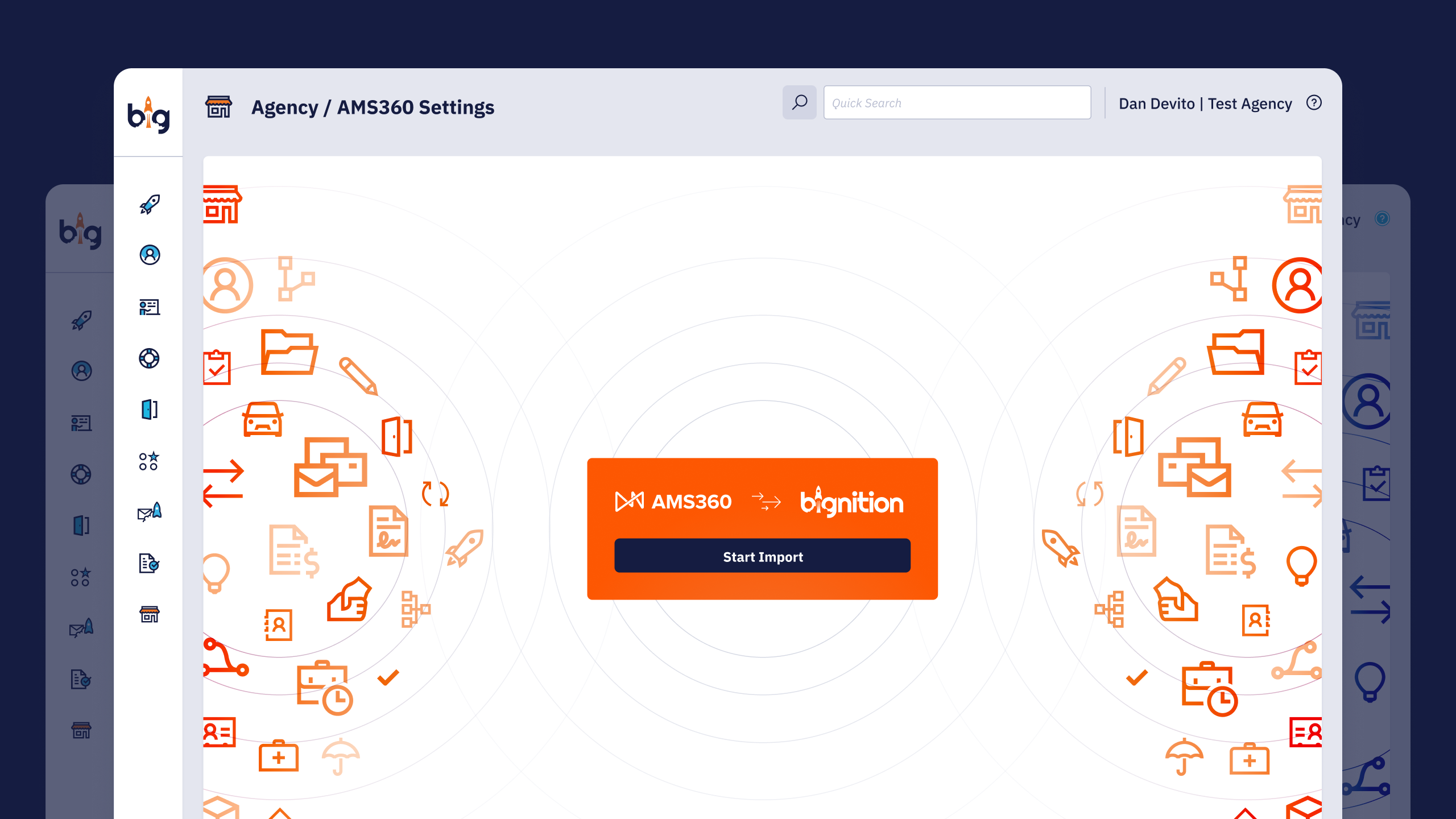This screenshot has height=819, width=1456.
Task: Click the bignition logo in orange card
Action: point(851,502)
